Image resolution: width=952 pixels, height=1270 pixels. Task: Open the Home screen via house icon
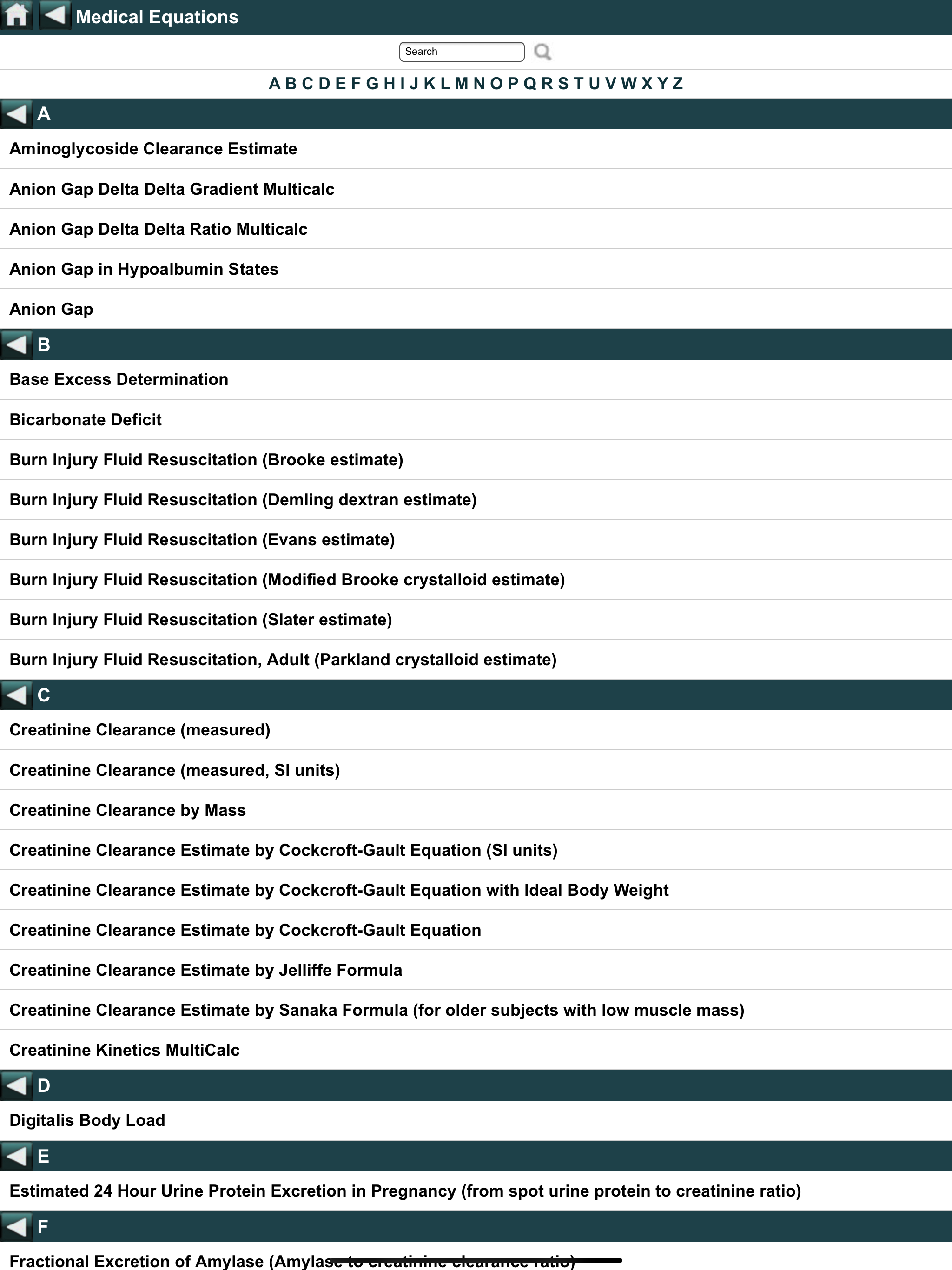click(17, 15)
